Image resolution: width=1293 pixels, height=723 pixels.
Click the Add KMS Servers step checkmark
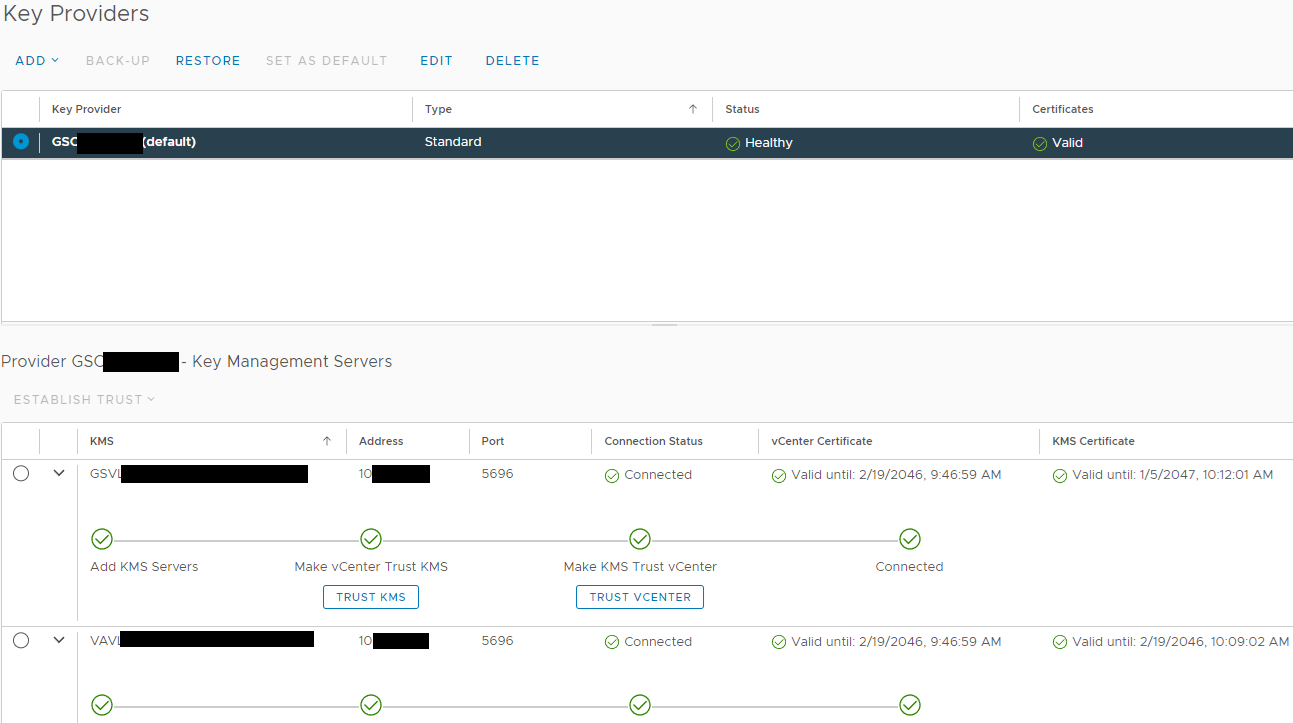tap(102, 540)
